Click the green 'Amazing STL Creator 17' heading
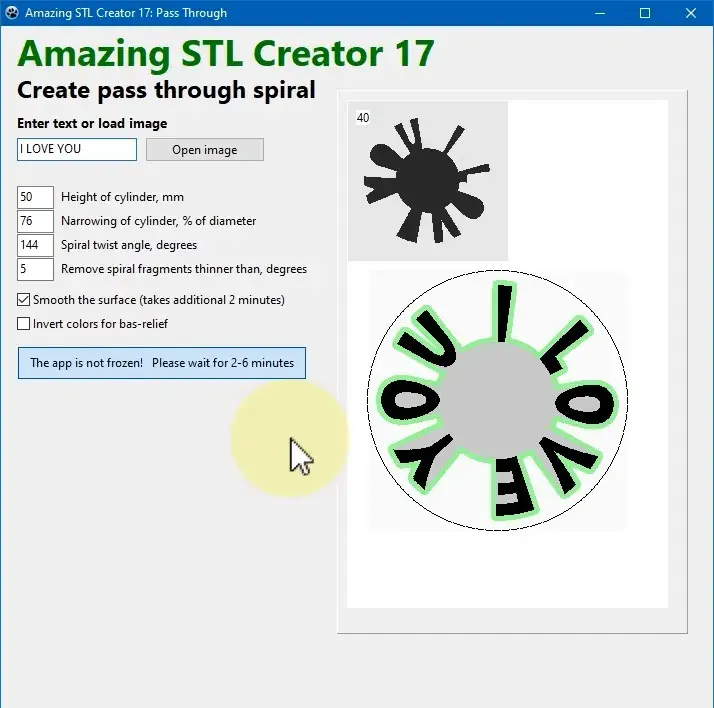This screenshot has height=708, width=714. (x=226, y=53)
